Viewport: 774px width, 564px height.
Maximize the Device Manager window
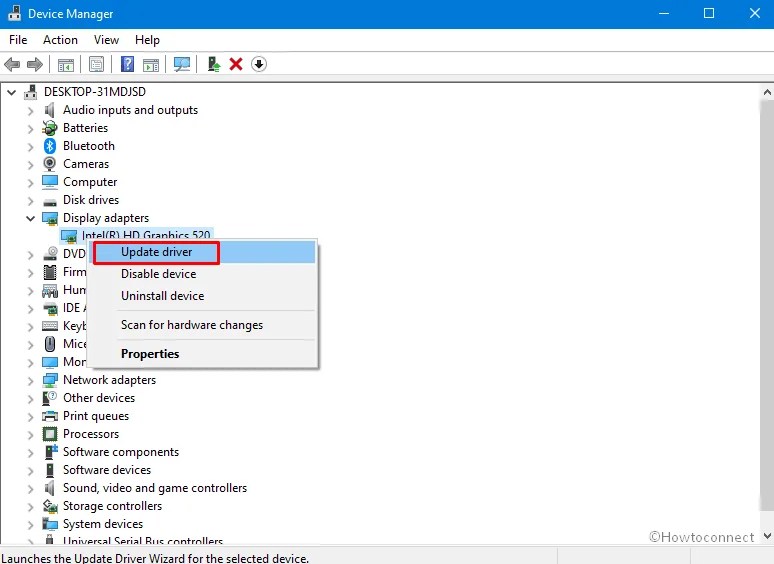click(709, 13)
